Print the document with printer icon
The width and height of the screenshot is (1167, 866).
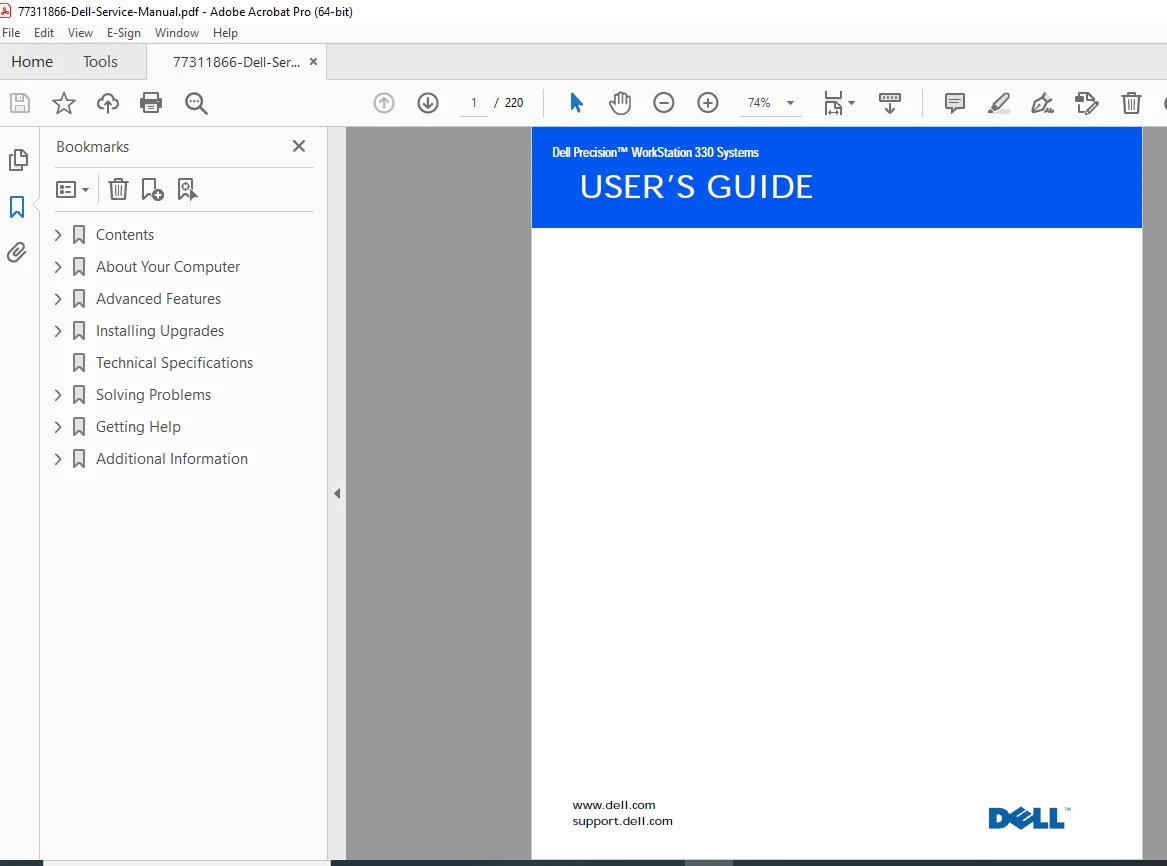pos(151,103)
